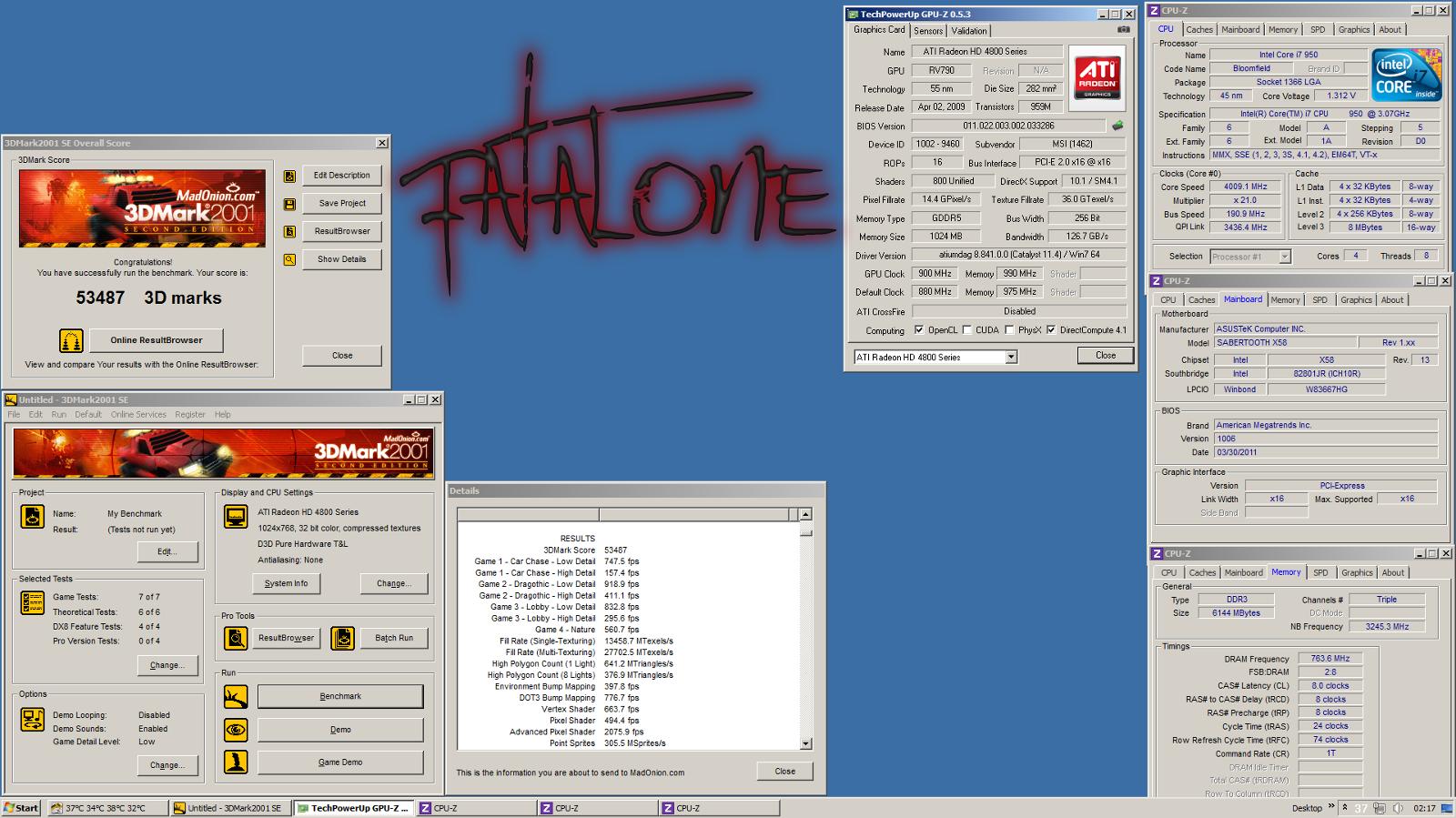This screenshot has width=1456, height=818.
Task: Click the Save Project floppy icon
Action: click(x=289, y=205)
